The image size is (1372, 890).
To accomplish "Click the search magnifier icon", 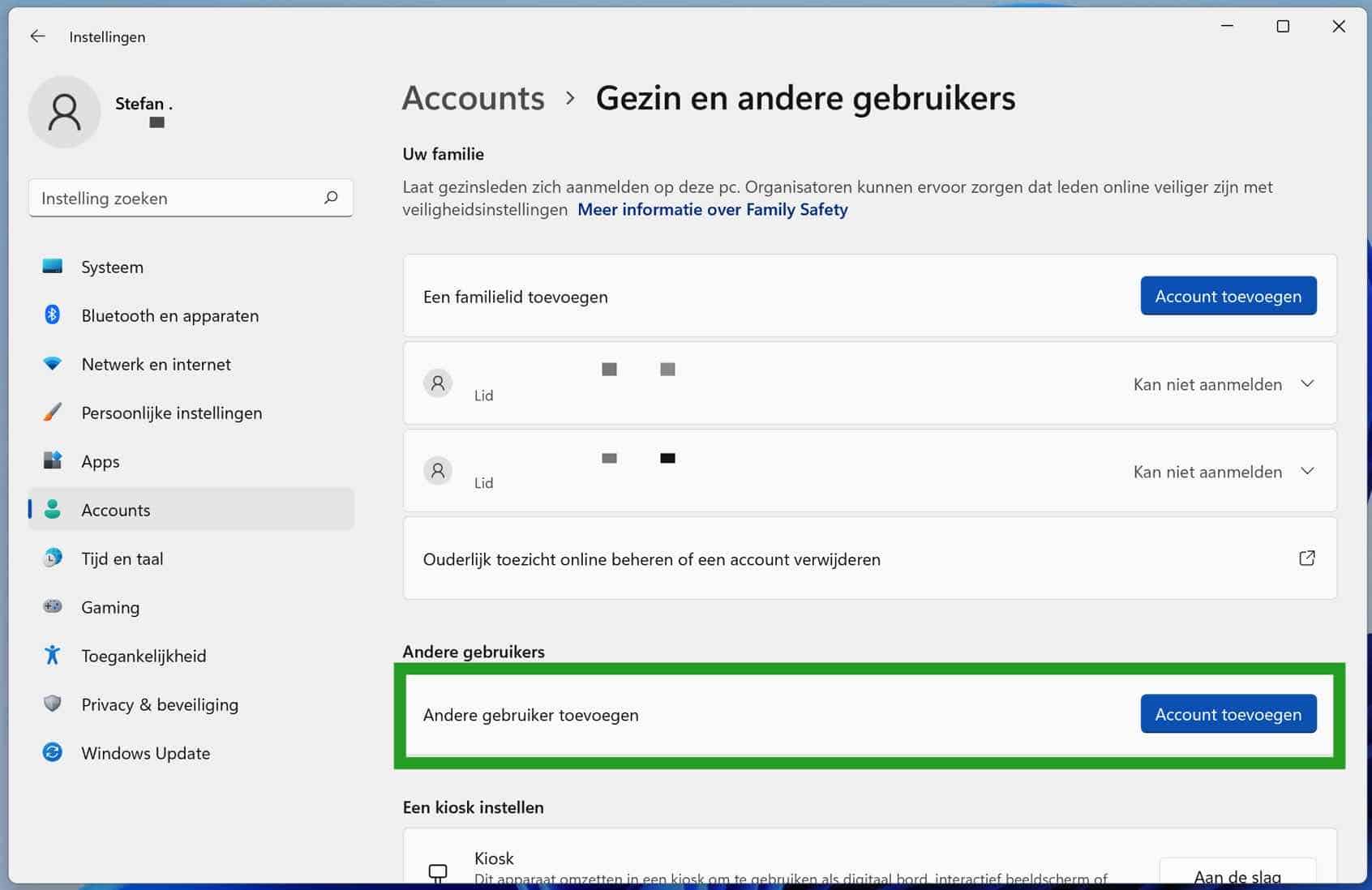I will tap(331, 198).
